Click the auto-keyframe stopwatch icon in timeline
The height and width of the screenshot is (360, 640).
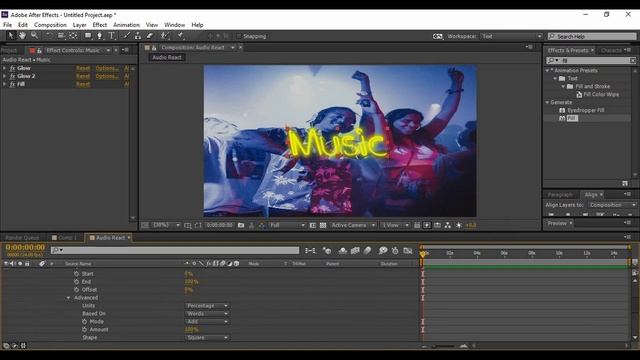pyautogui.click(x=395, y=251)
